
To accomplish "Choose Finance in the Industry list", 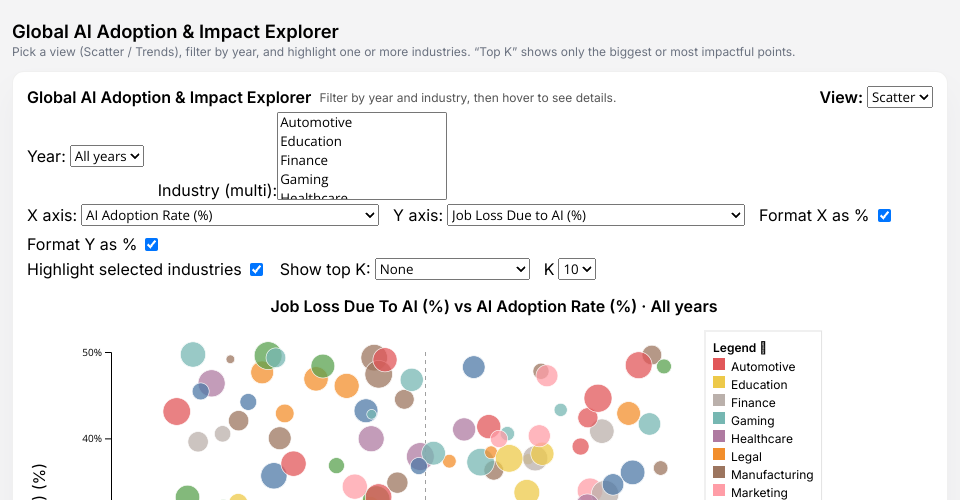I will (x=305, y=161).
